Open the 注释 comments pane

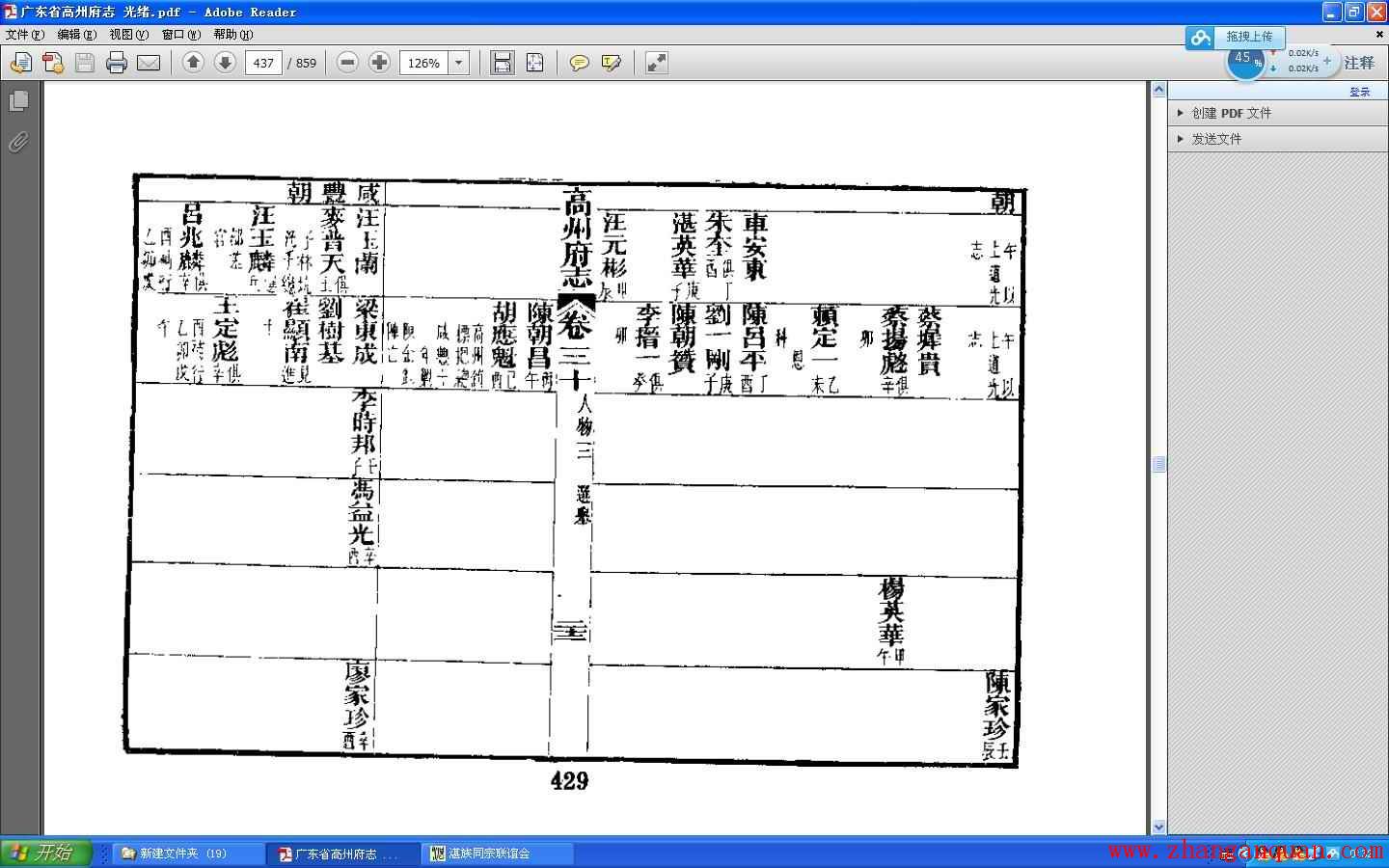1359,63
